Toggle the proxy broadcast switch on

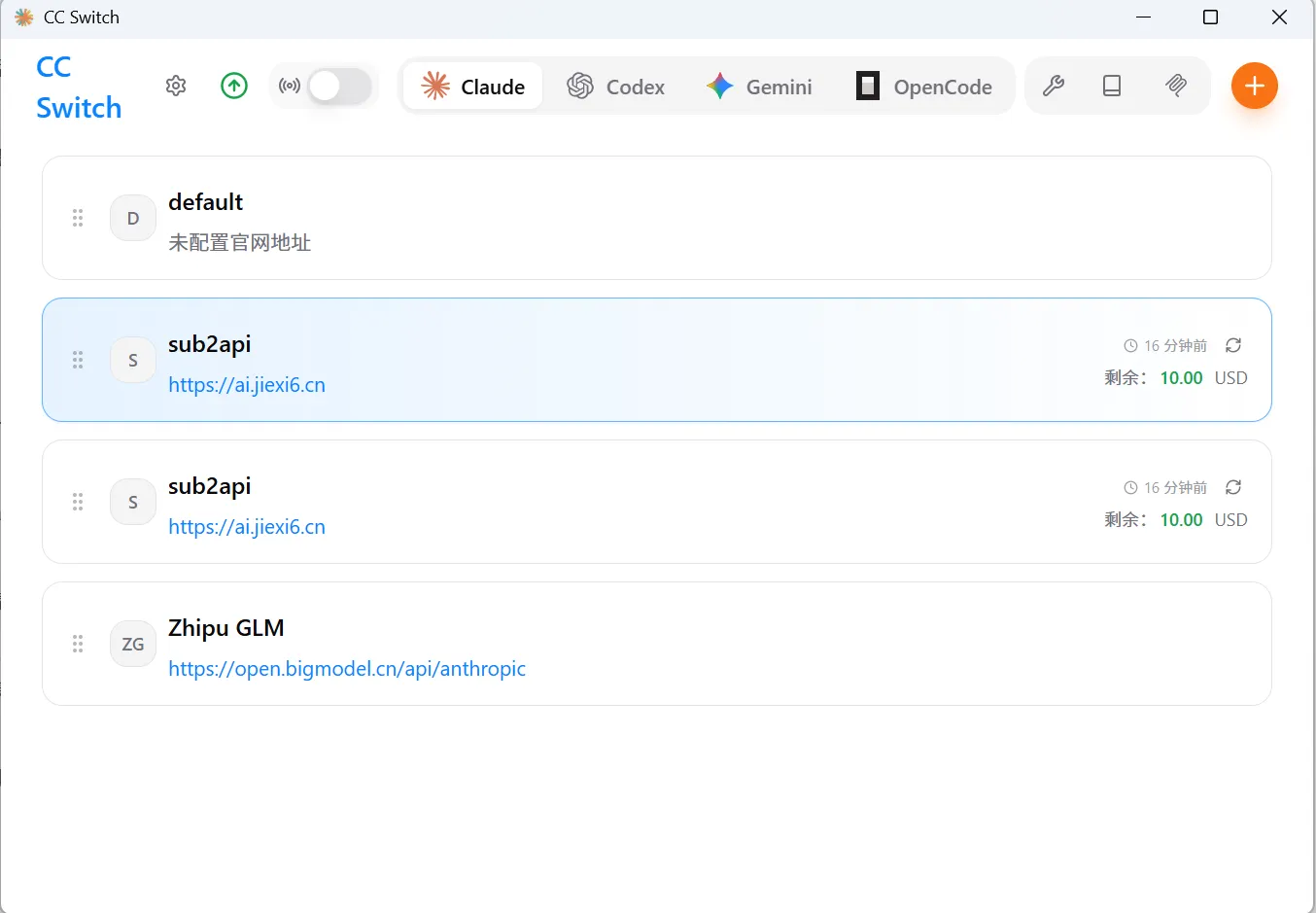pos(339,86)
